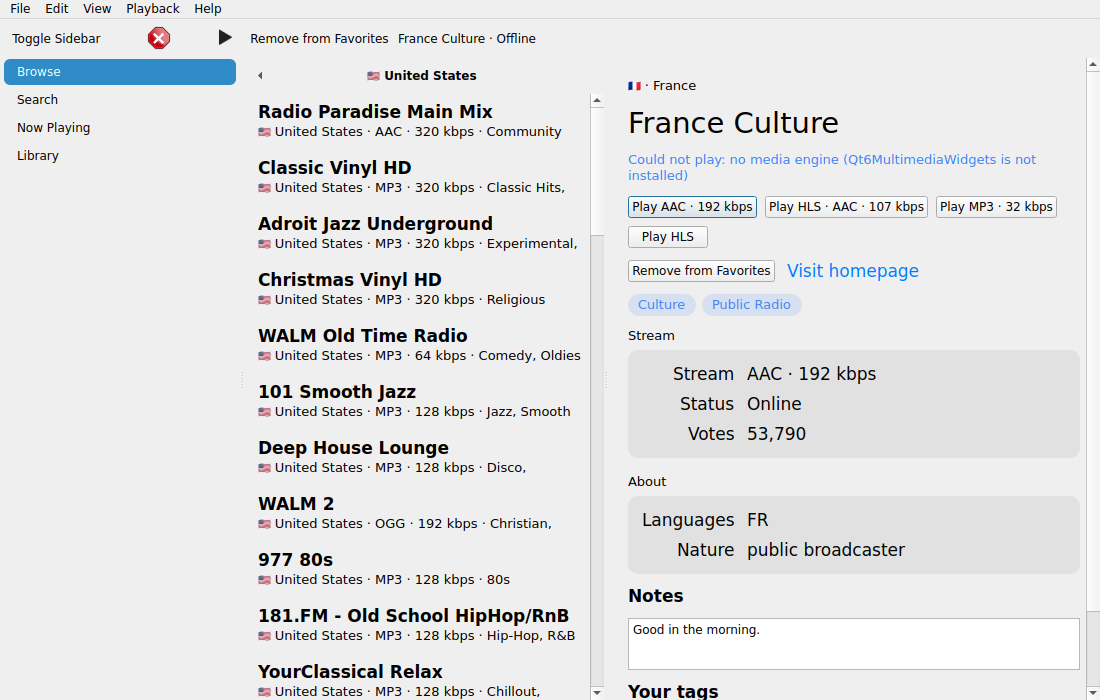Open the Edit menu
The image size is (1100, 700).
click(57, 8)
